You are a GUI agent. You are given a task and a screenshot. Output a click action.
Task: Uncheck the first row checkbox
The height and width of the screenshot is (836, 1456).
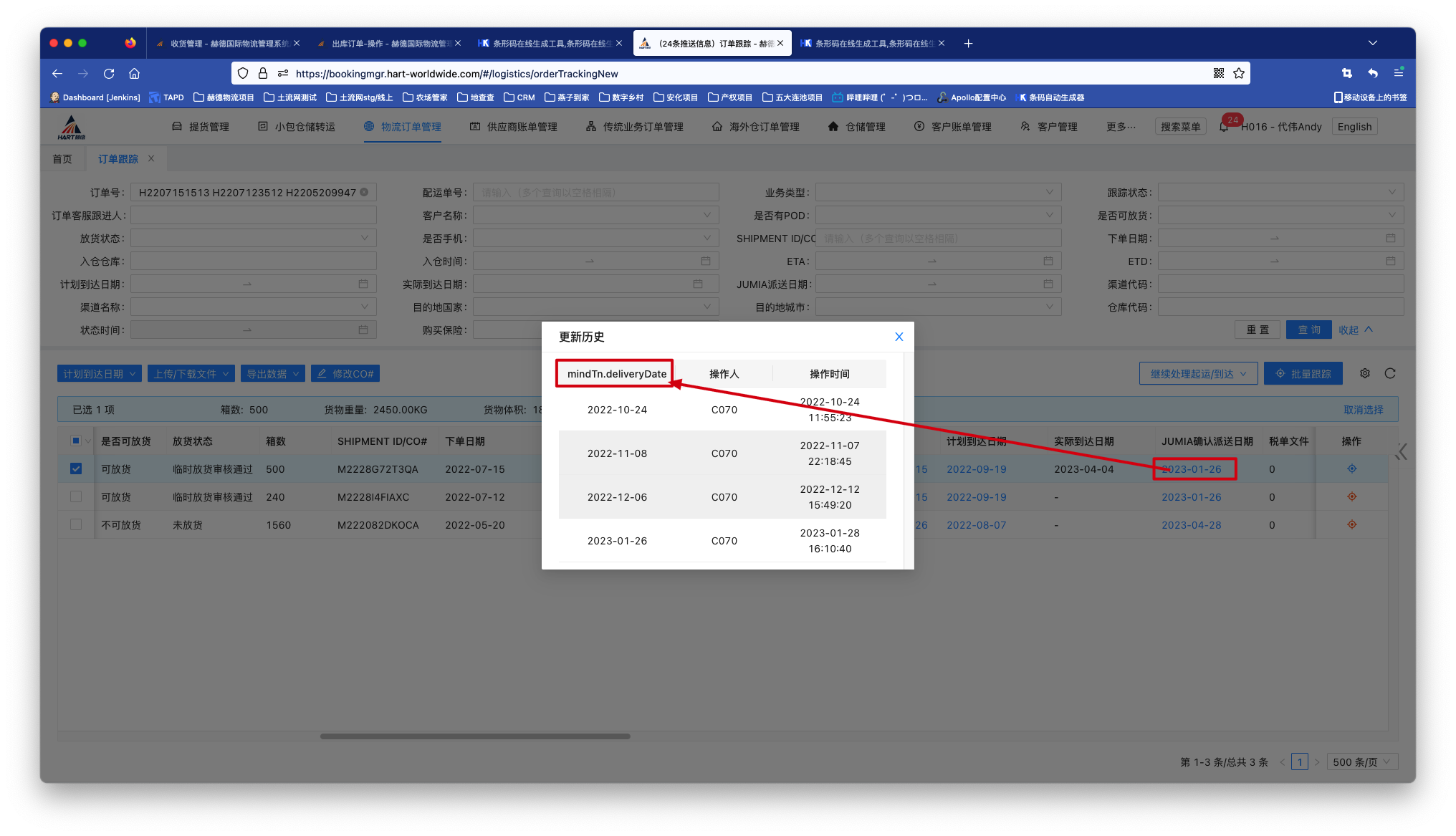point(76,469)
